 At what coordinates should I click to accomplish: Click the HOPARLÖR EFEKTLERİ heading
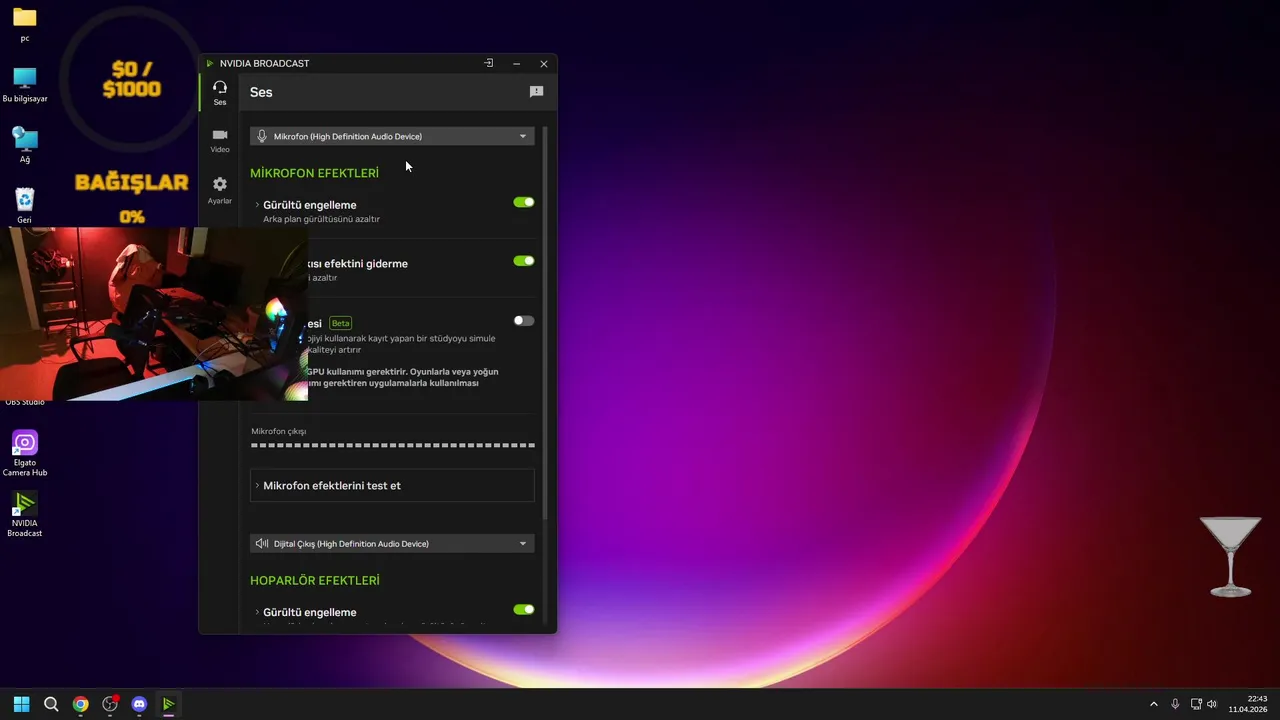[315, 580]
